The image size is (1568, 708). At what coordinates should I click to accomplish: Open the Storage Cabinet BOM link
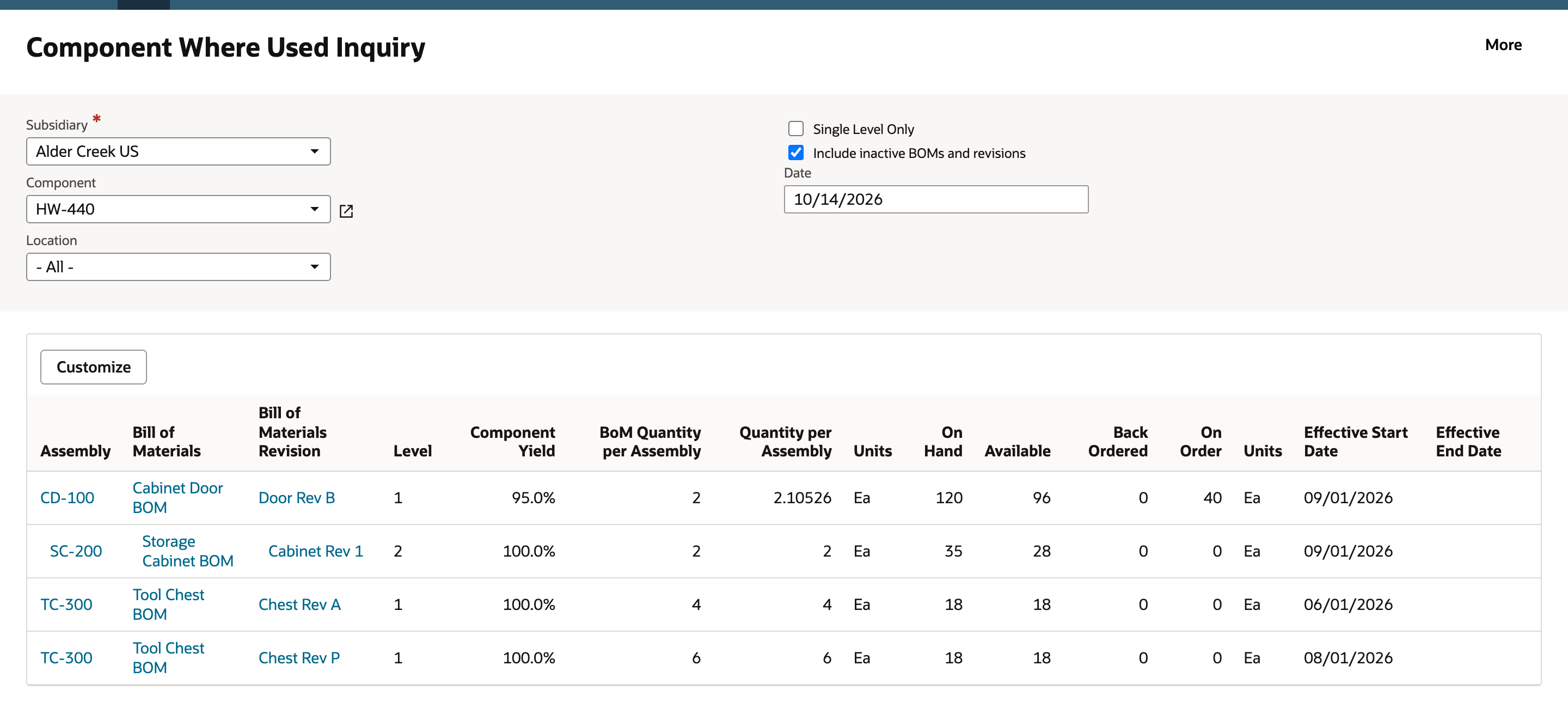pyautogui.click(x=187, y=552)
